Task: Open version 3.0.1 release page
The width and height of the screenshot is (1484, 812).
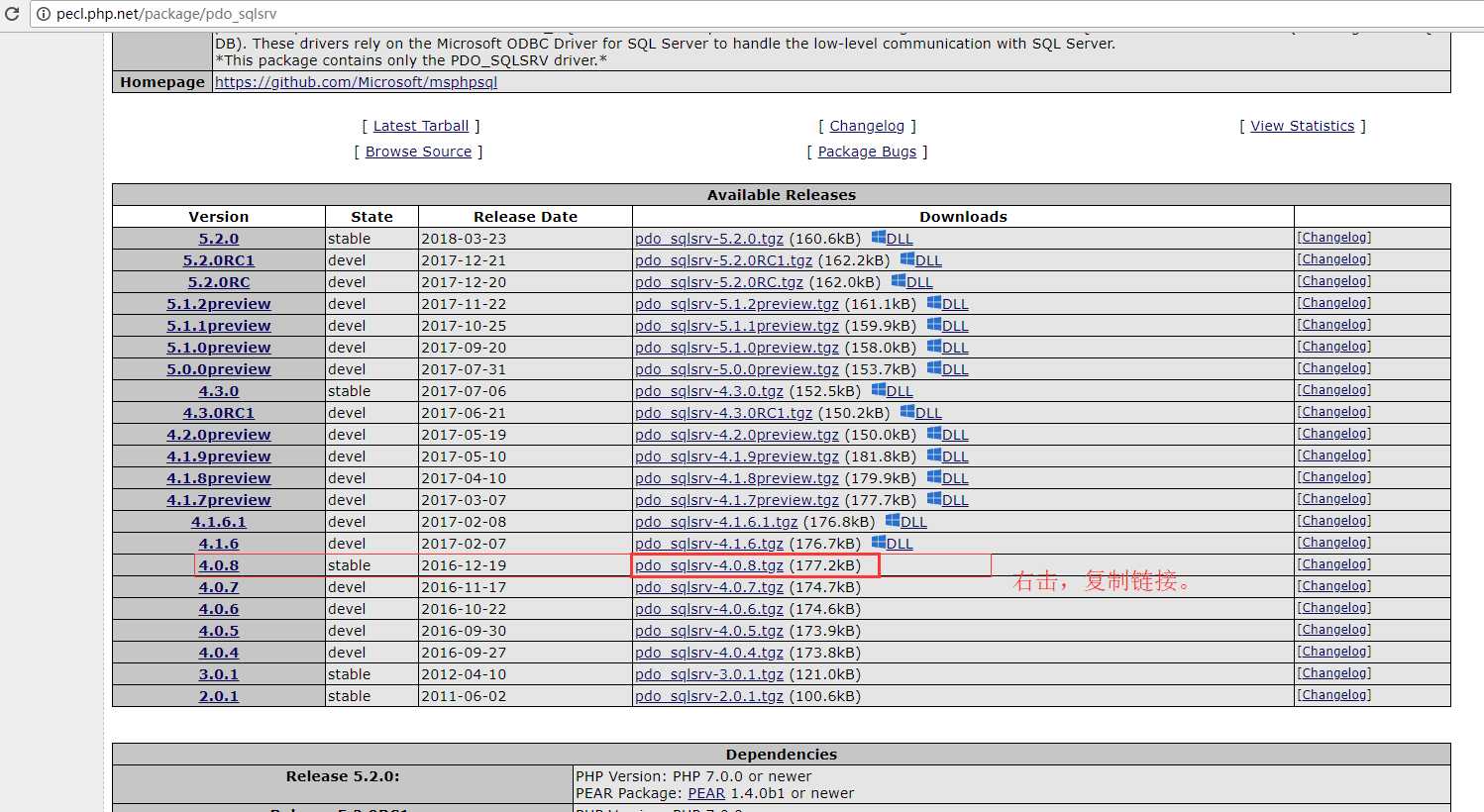Action: (x=219, y=674)
